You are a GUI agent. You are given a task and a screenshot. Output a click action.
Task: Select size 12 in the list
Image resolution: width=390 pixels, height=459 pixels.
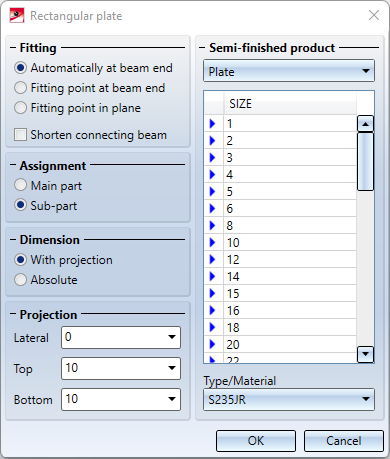[290, 259]
